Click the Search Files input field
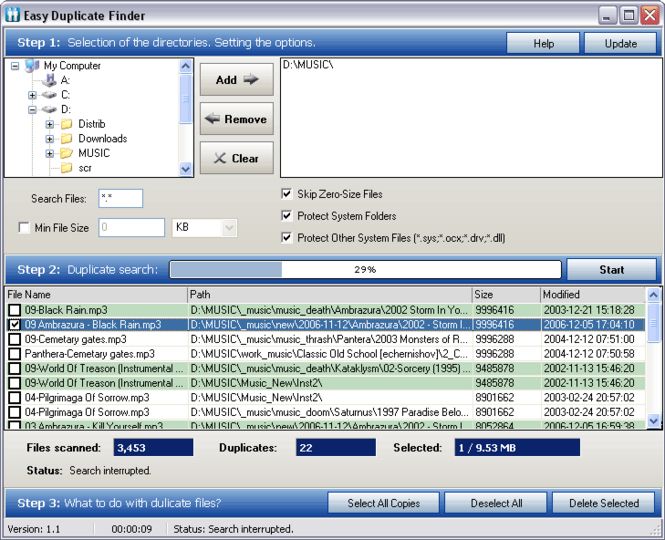 pos(121,199)
